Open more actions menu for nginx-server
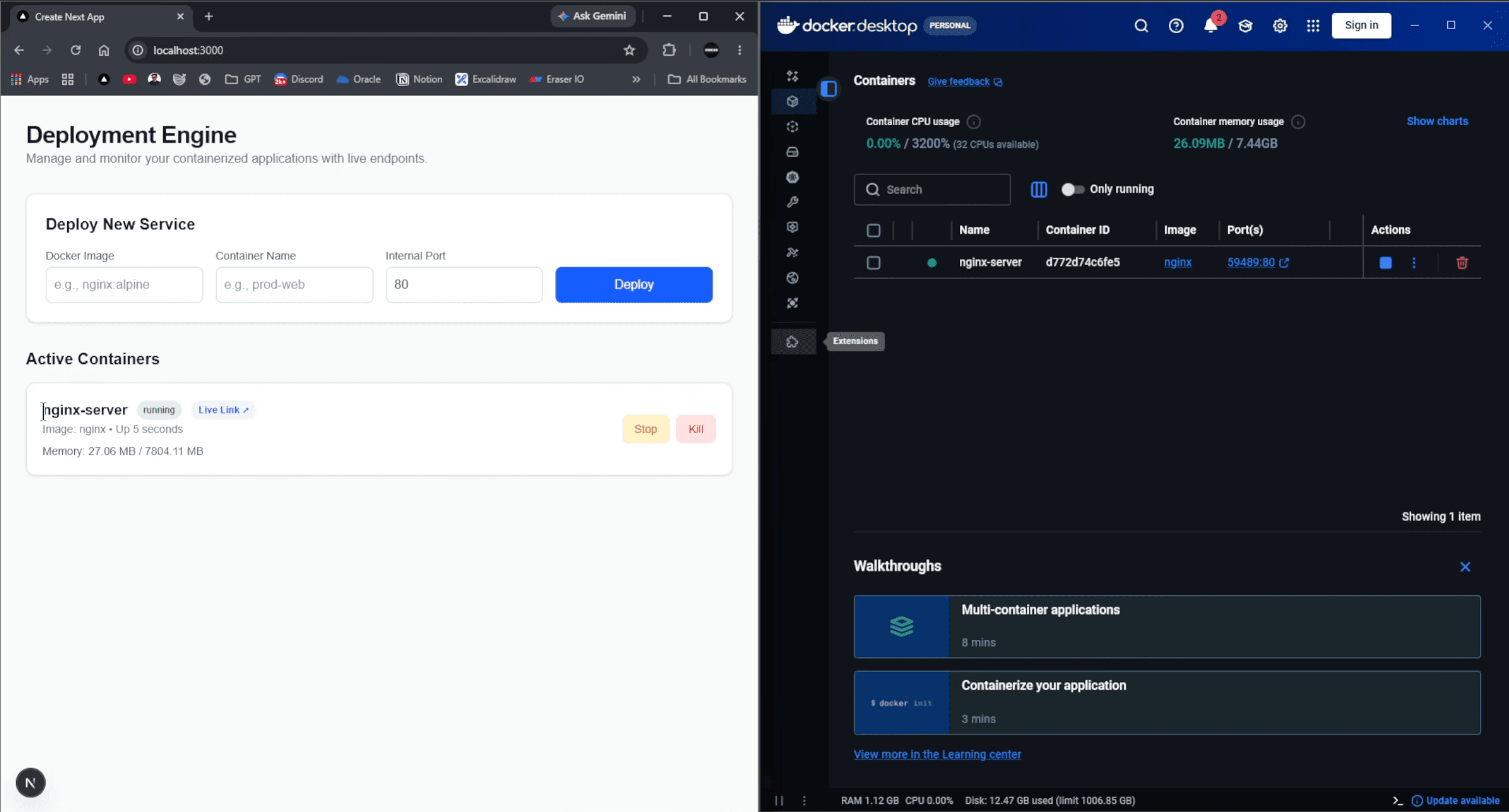This screenshot has width=1509, height=812. pos(1414,263)
